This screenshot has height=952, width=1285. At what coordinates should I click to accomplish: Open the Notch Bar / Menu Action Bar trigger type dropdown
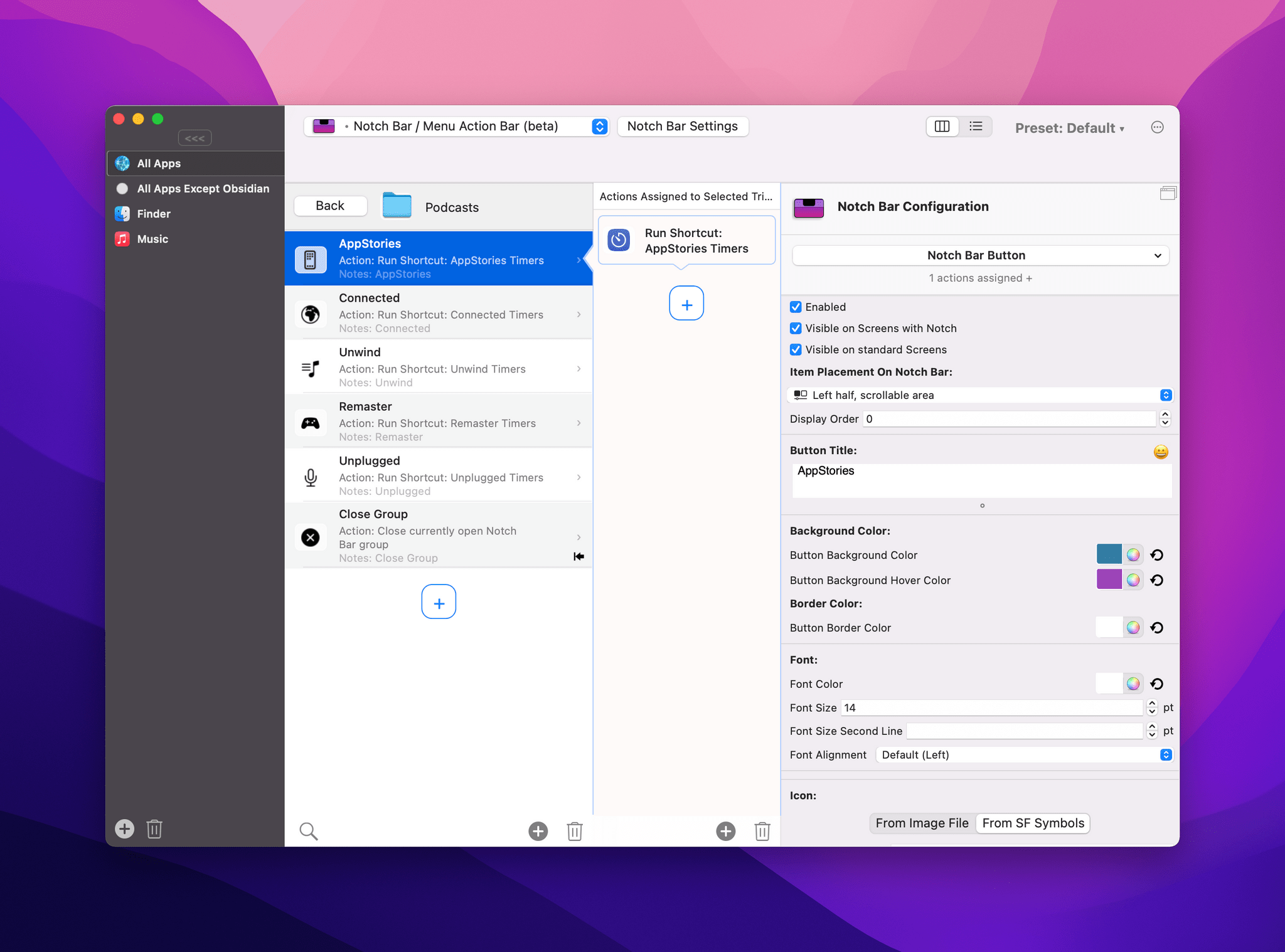coord(456,126)
